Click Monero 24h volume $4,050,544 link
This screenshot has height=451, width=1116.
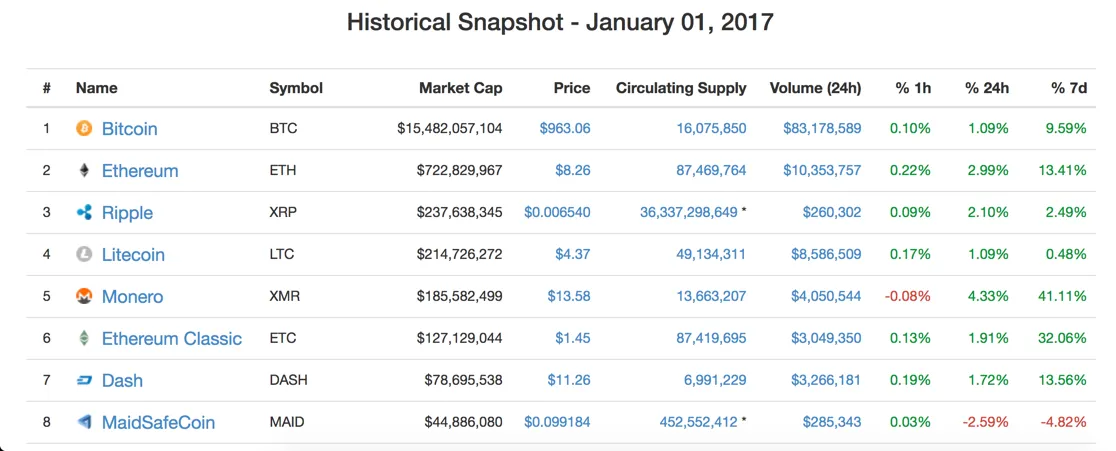point(826,297)
